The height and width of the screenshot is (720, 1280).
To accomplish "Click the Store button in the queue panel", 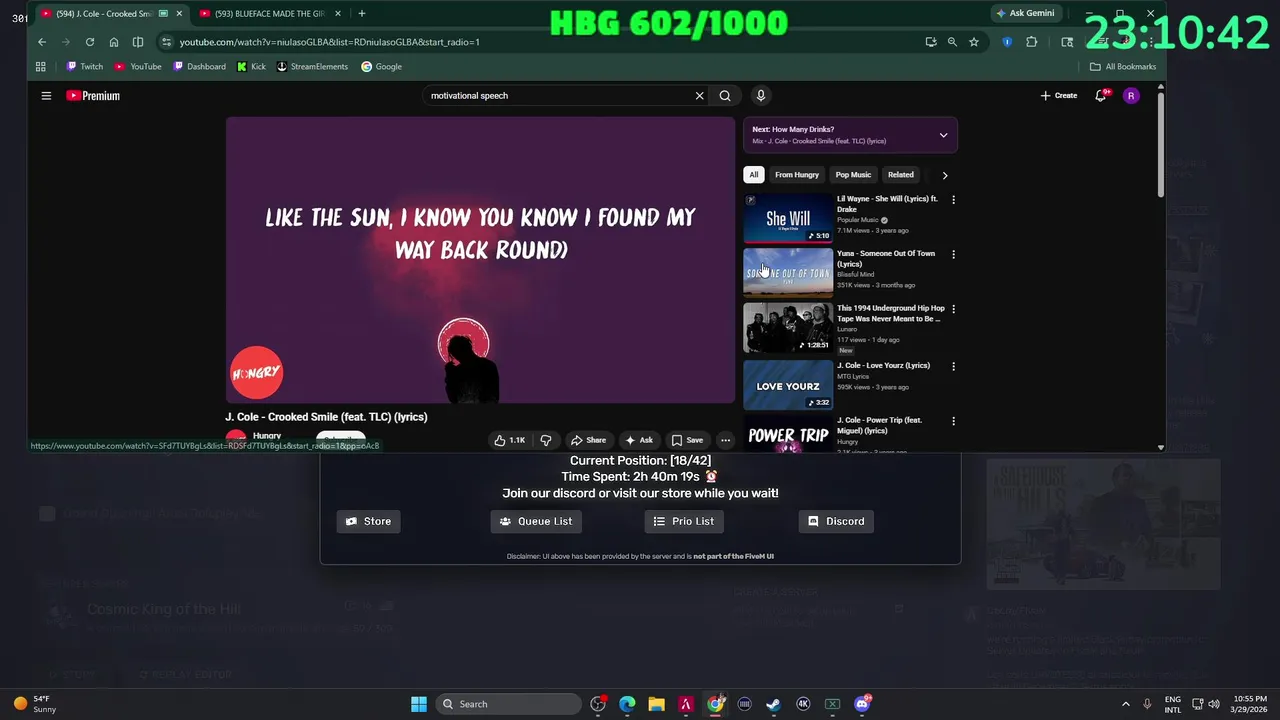I will pos(368,521).
